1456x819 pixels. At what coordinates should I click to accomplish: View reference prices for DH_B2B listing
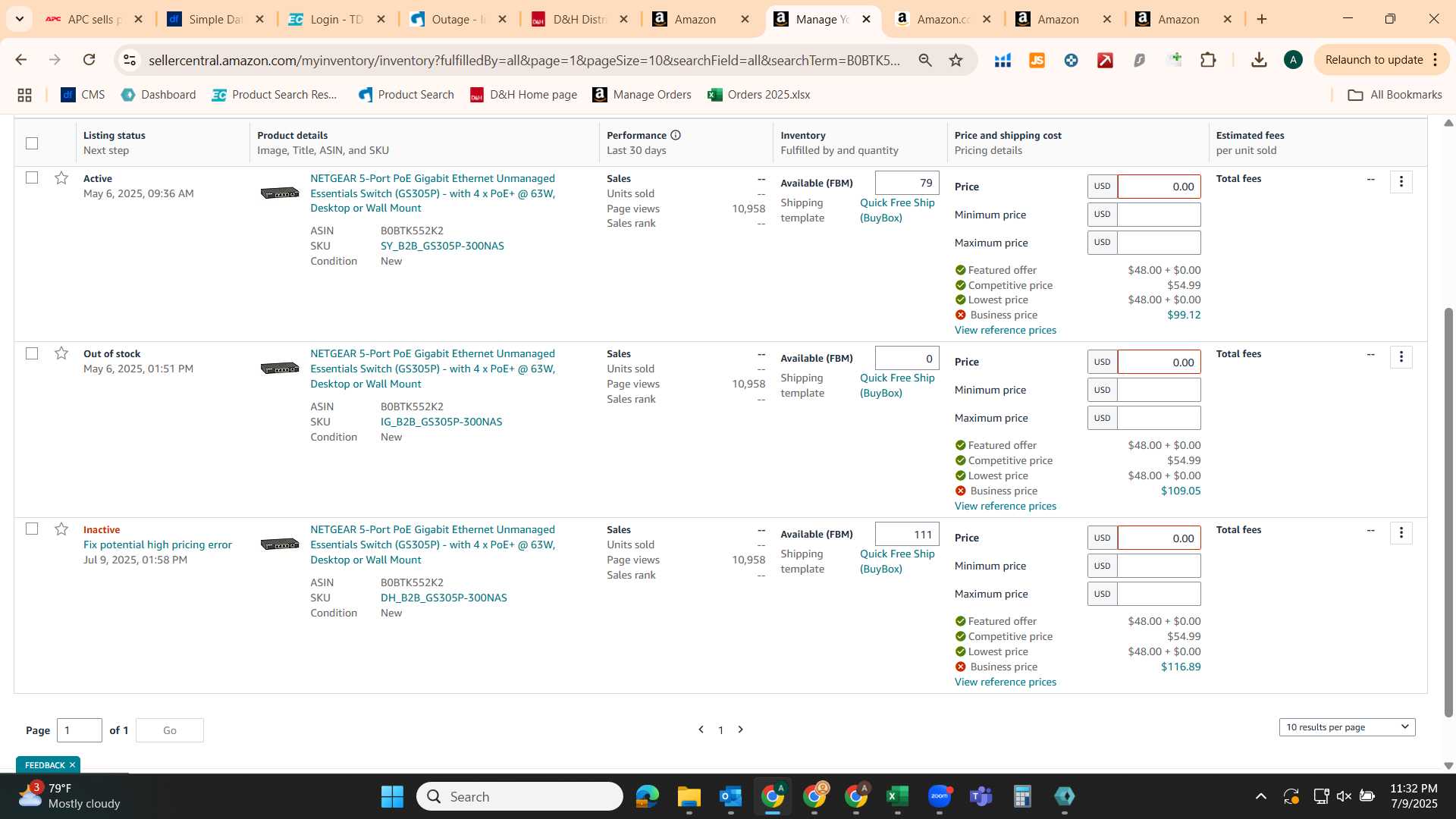(1005, 682)
